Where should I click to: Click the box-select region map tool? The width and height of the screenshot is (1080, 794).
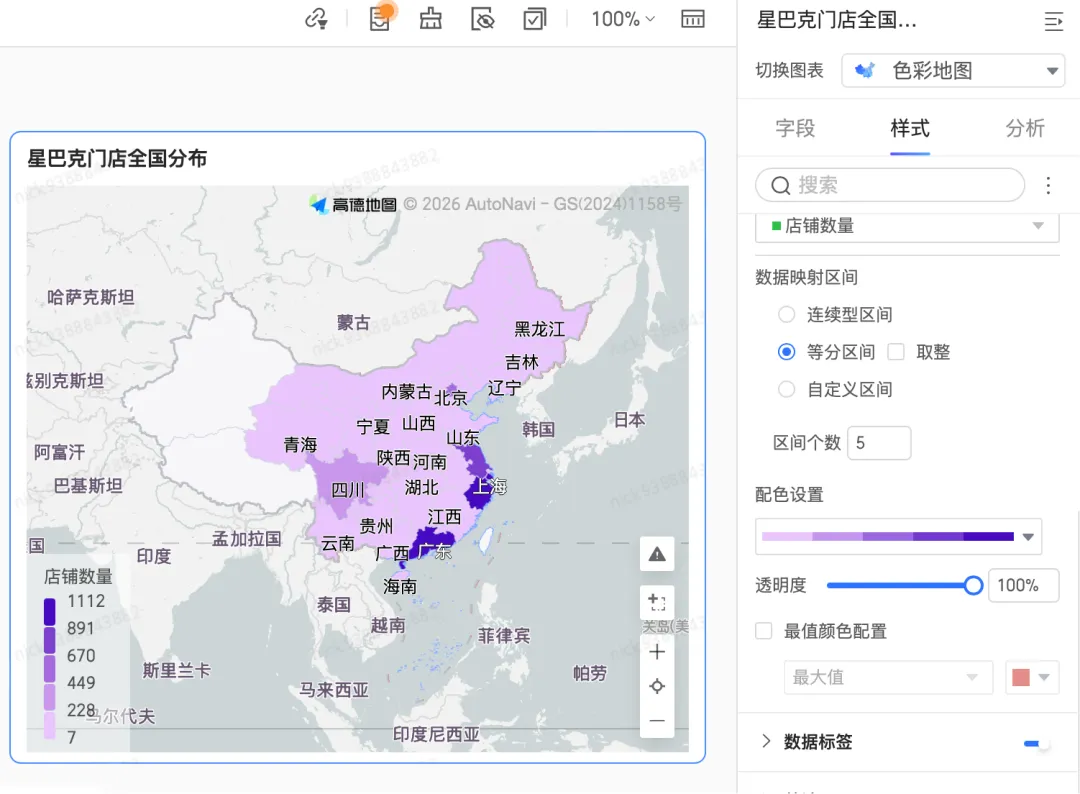click(656, 603)
